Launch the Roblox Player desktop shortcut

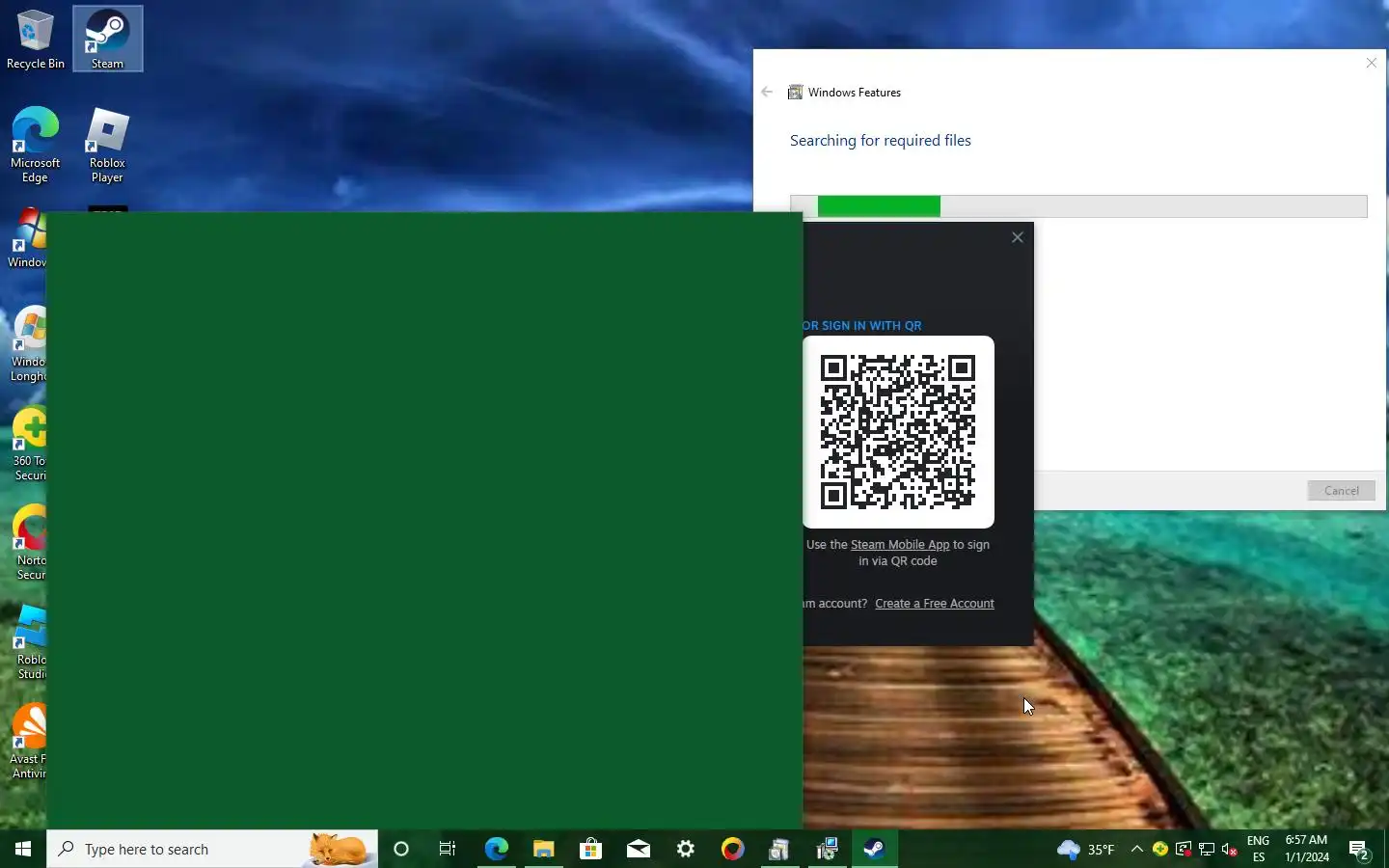click(x=107, y=145)
